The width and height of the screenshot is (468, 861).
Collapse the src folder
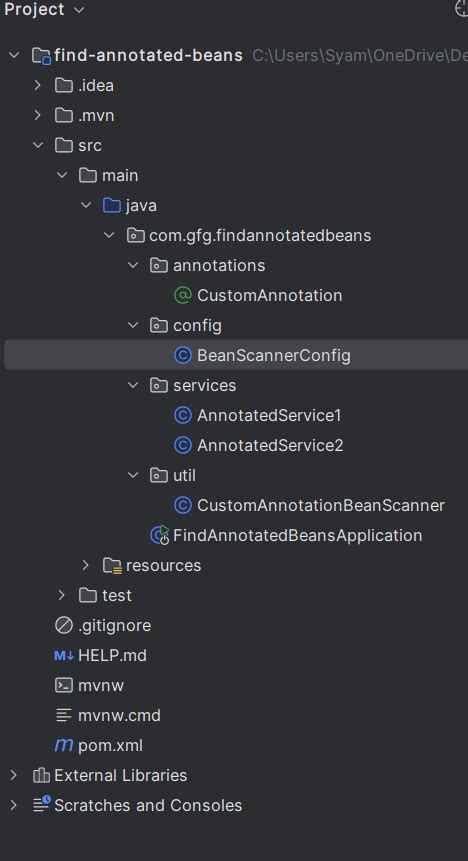37,146
